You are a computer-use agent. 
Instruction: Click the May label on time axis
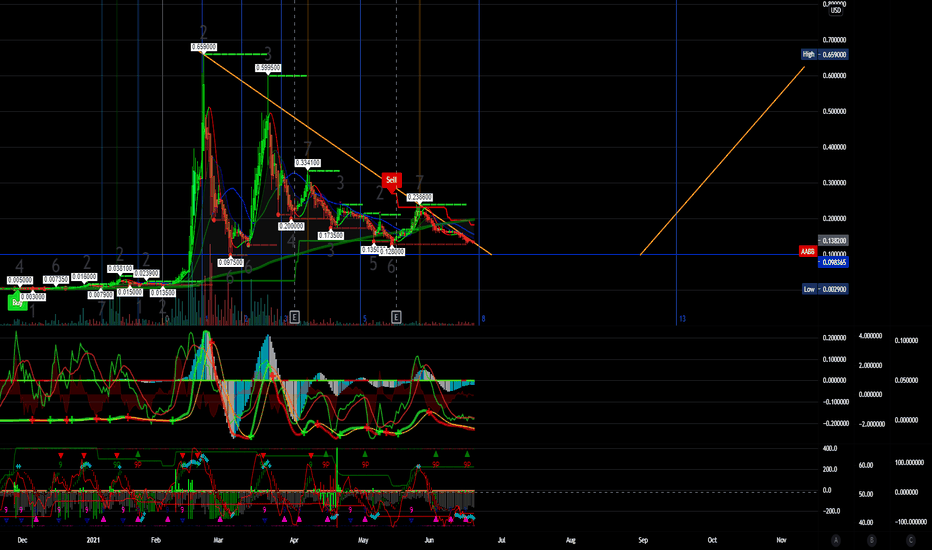363,540
